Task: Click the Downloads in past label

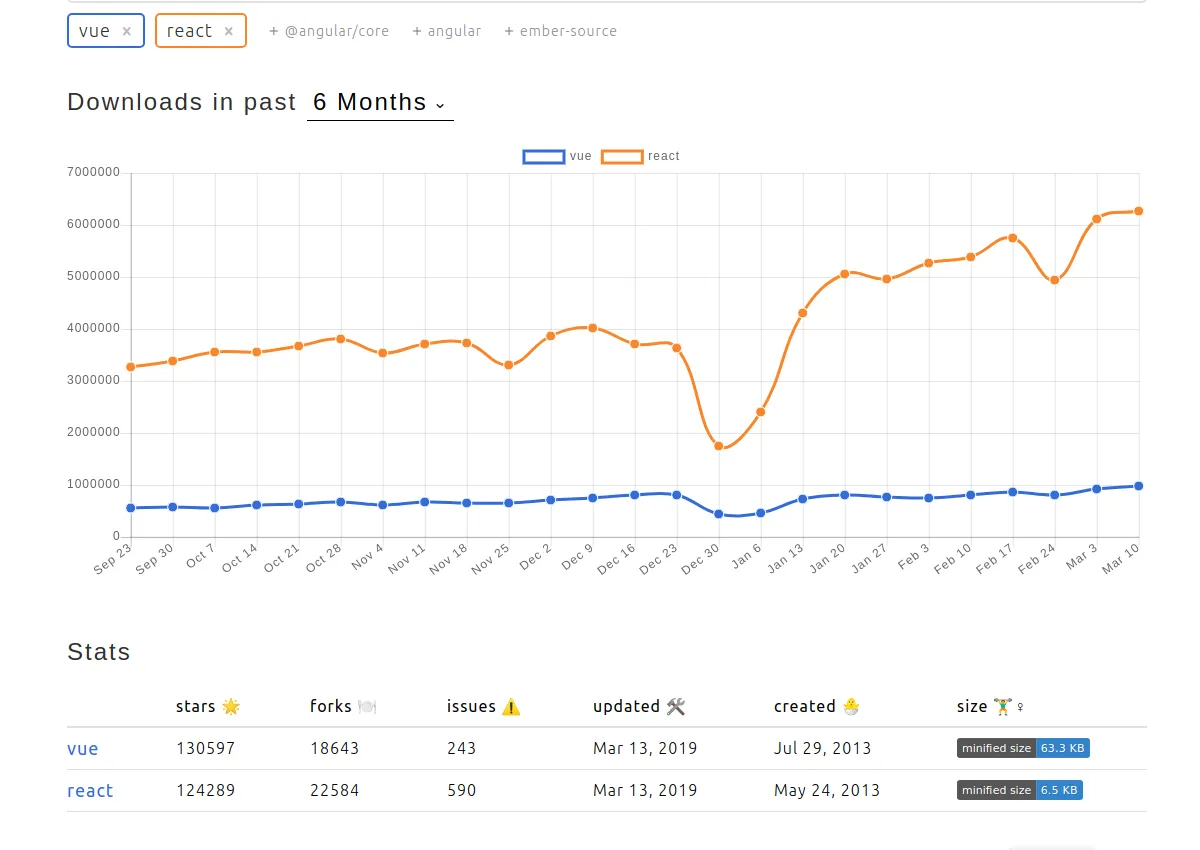Action: coord(182,102)
